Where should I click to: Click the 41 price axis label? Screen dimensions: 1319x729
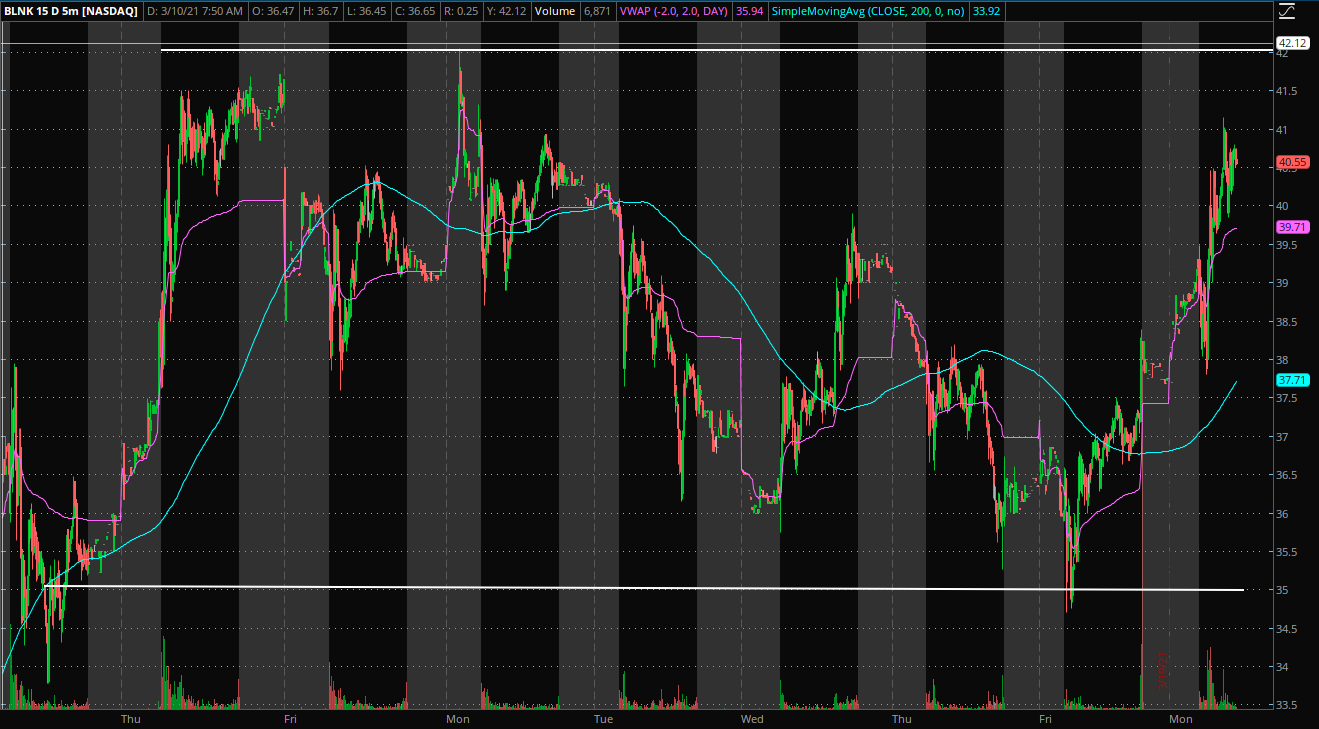(x=1282, y=130)
